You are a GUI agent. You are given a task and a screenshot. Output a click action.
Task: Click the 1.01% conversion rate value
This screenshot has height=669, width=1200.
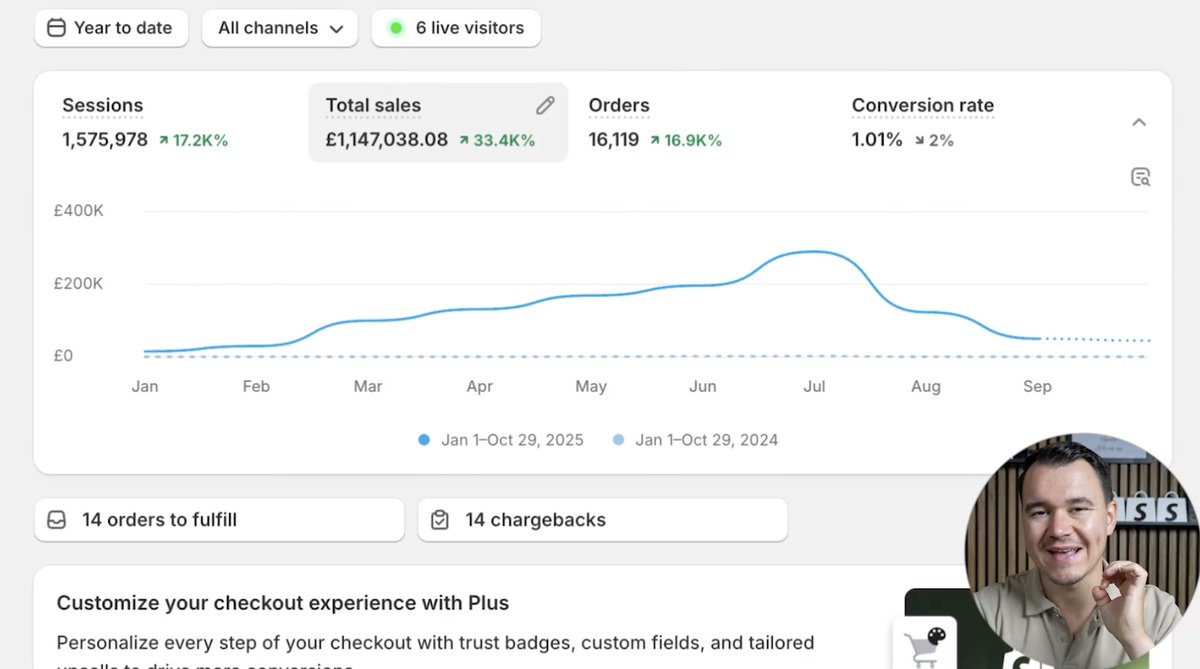click(877, 140)
